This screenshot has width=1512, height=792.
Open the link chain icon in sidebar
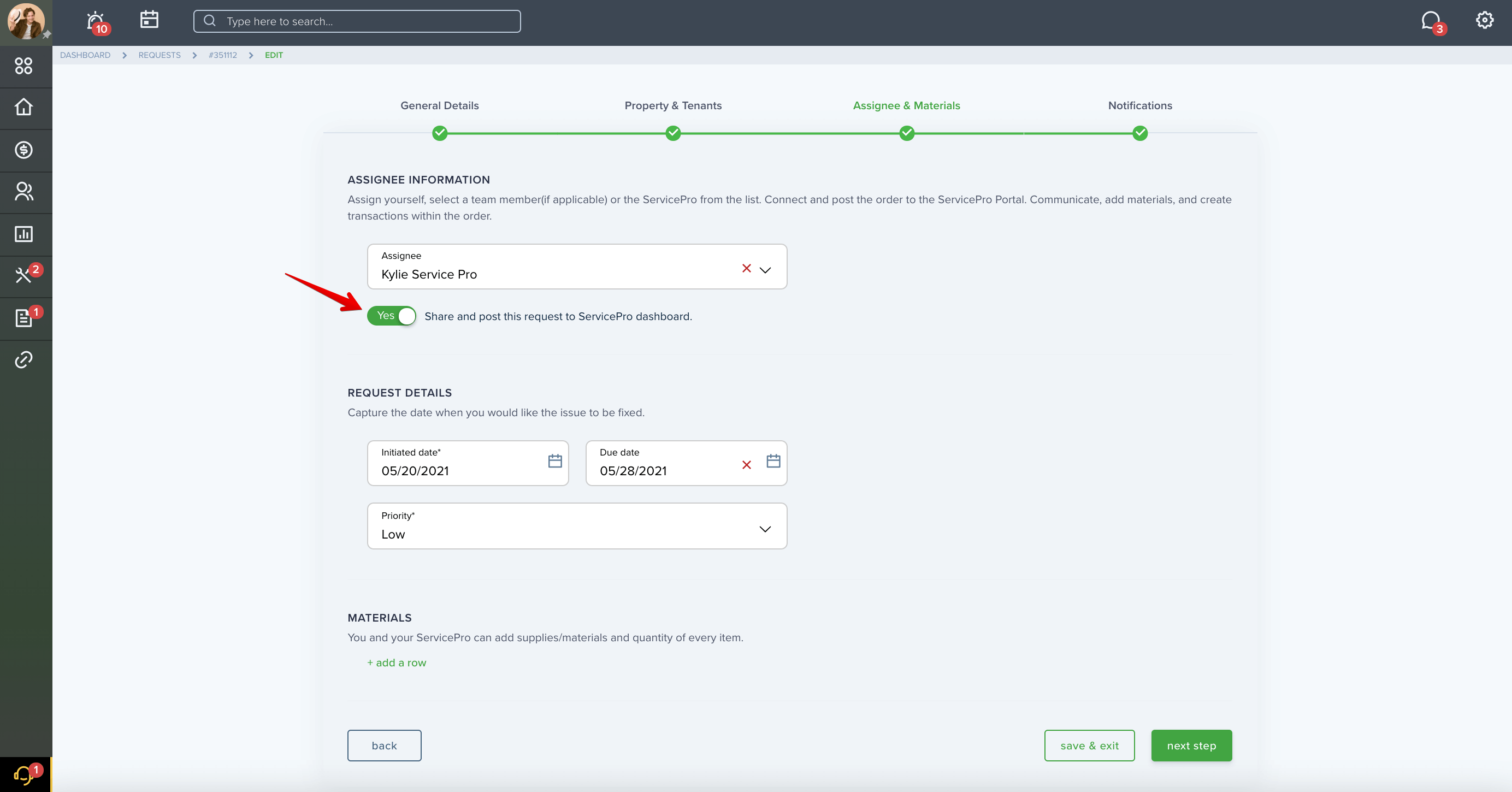23,359
